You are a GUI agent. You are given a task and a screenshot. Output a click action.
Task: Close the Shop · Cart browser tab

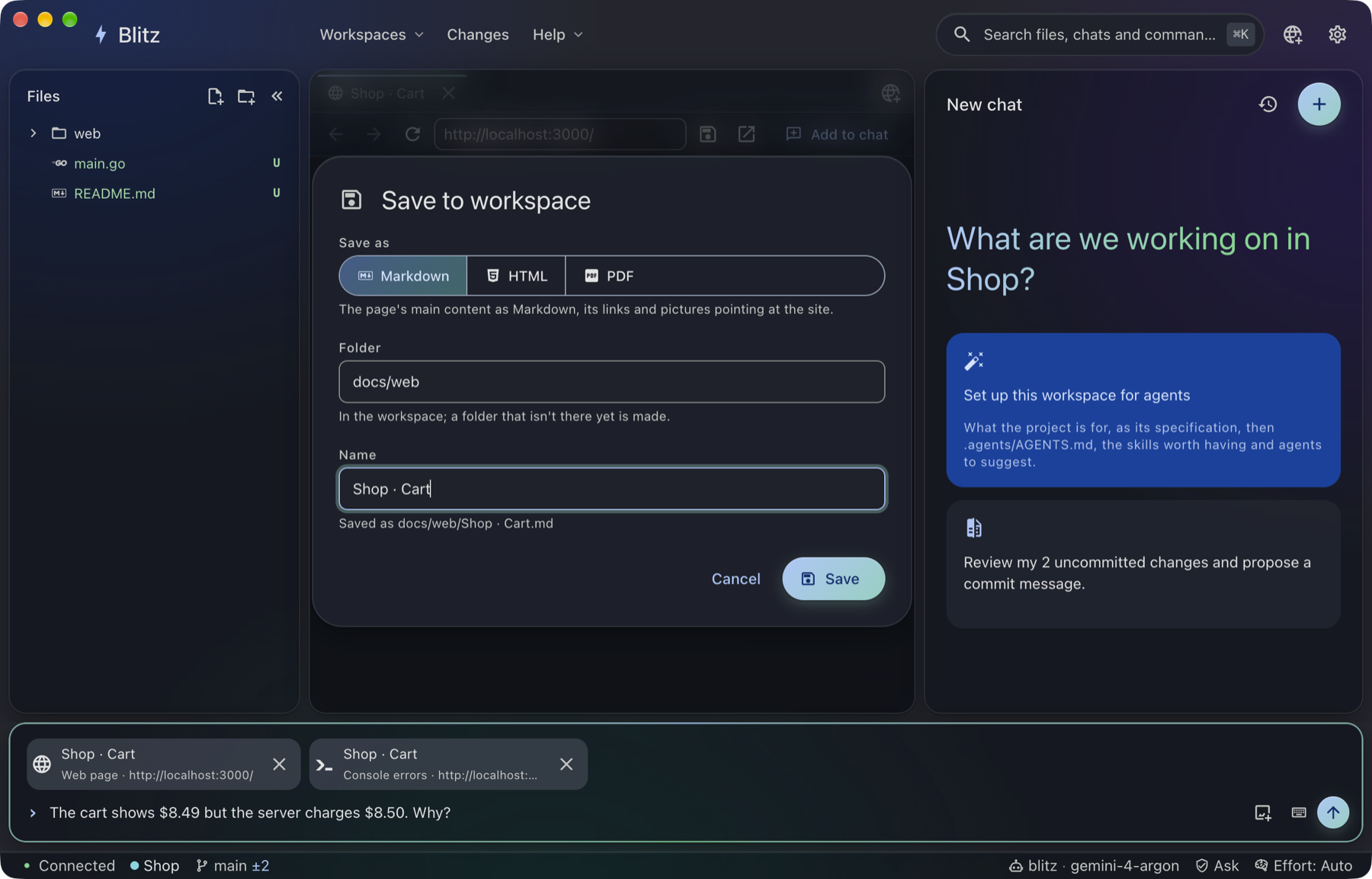tap(448, 93)
